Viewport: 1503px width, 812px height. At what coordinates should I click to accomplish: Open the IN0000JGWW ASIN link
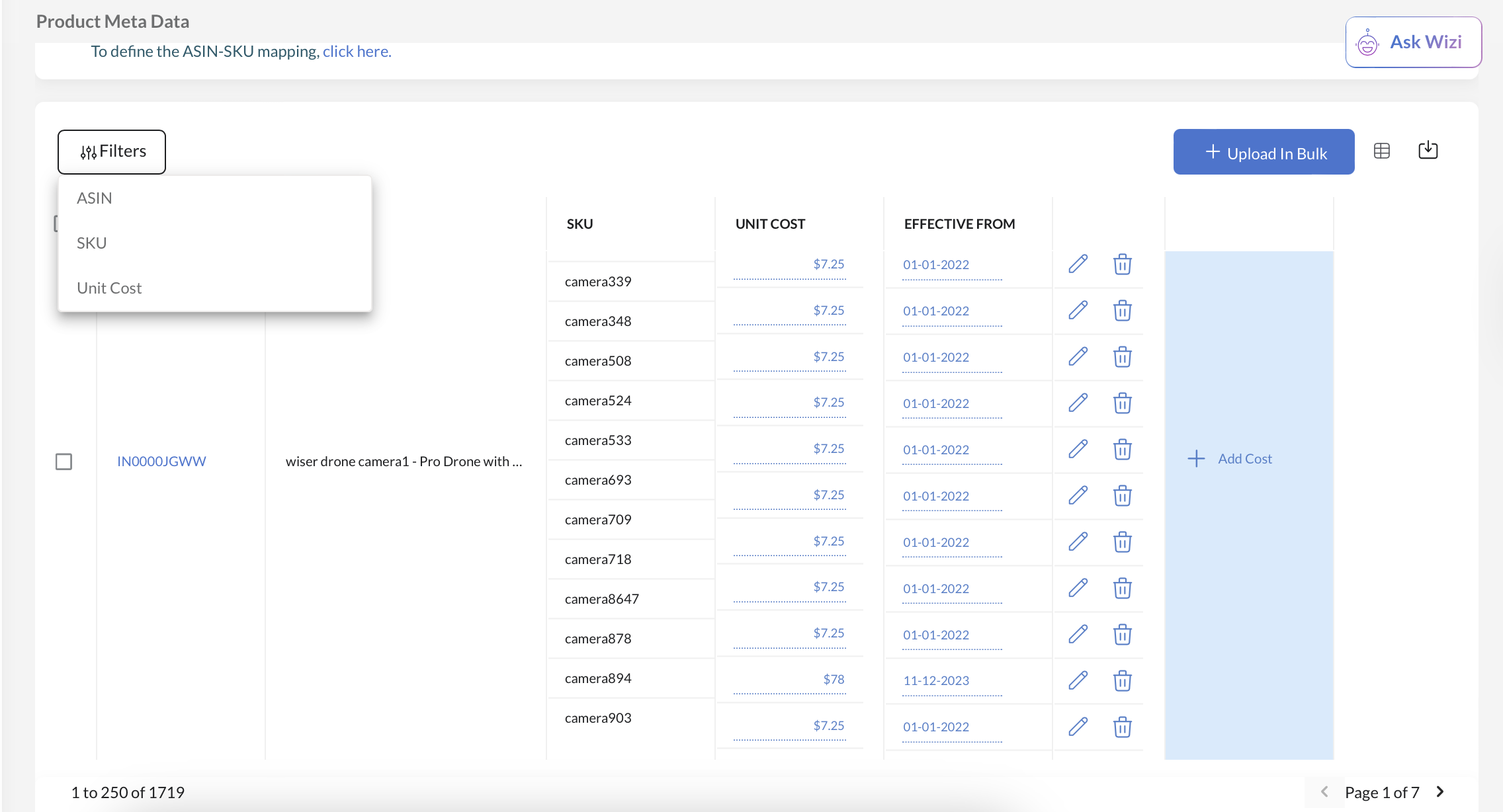(x=161, y=462)
